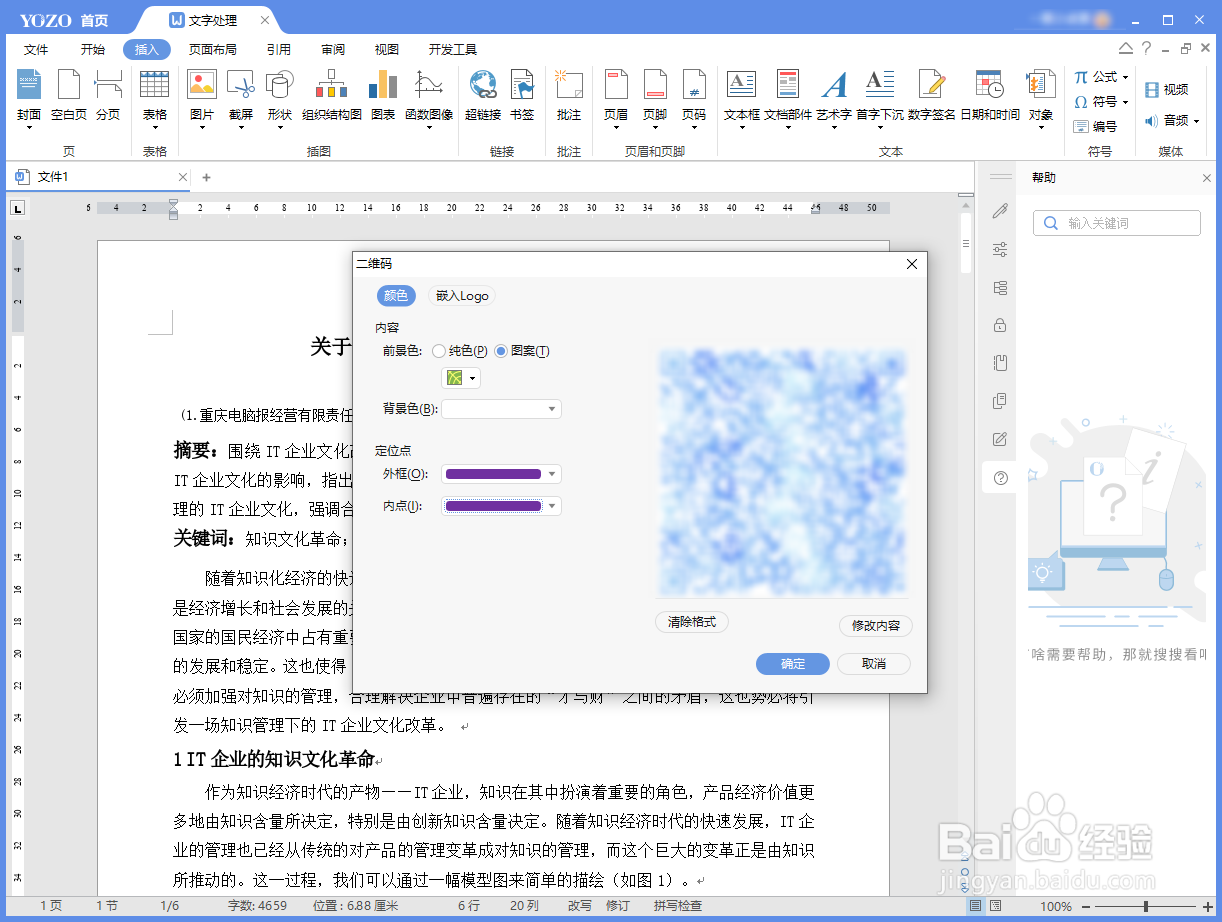
Task: Insert an organization chart (组织结构图)
Action: [332, 97]
